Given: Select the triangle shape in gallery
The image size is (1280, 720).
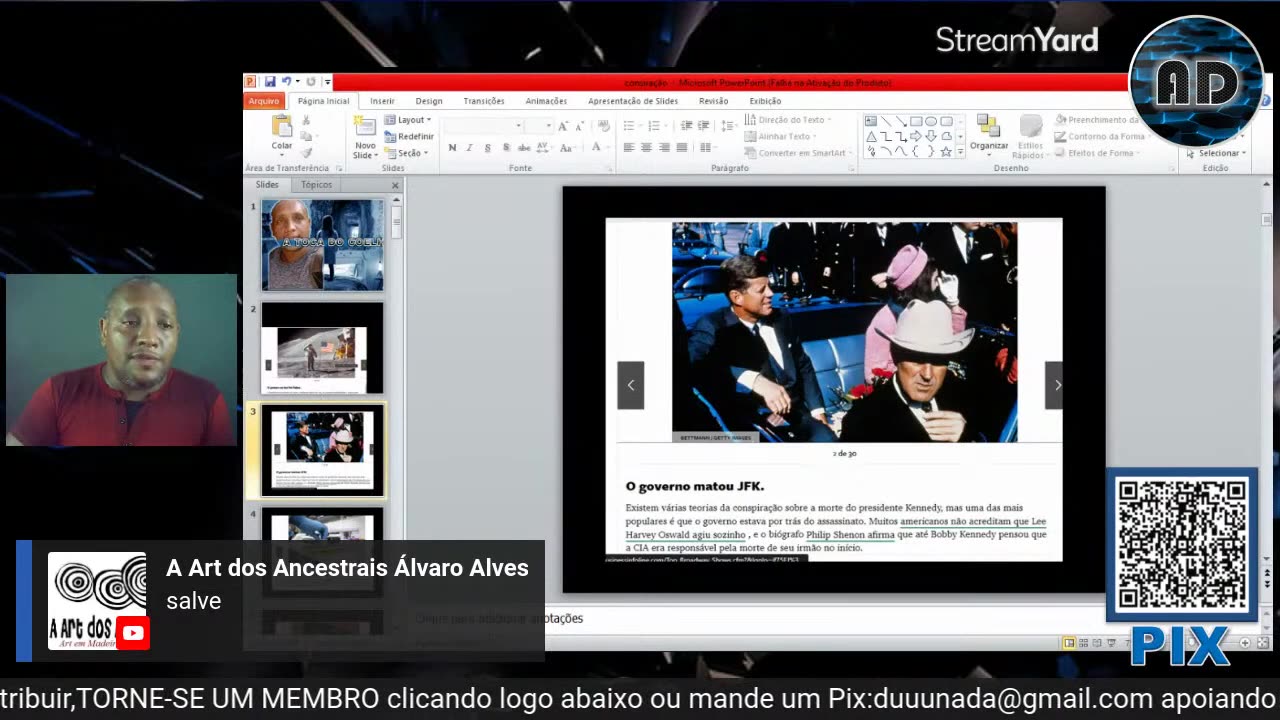Looking at the screenshot, I should tap(871, 136).
